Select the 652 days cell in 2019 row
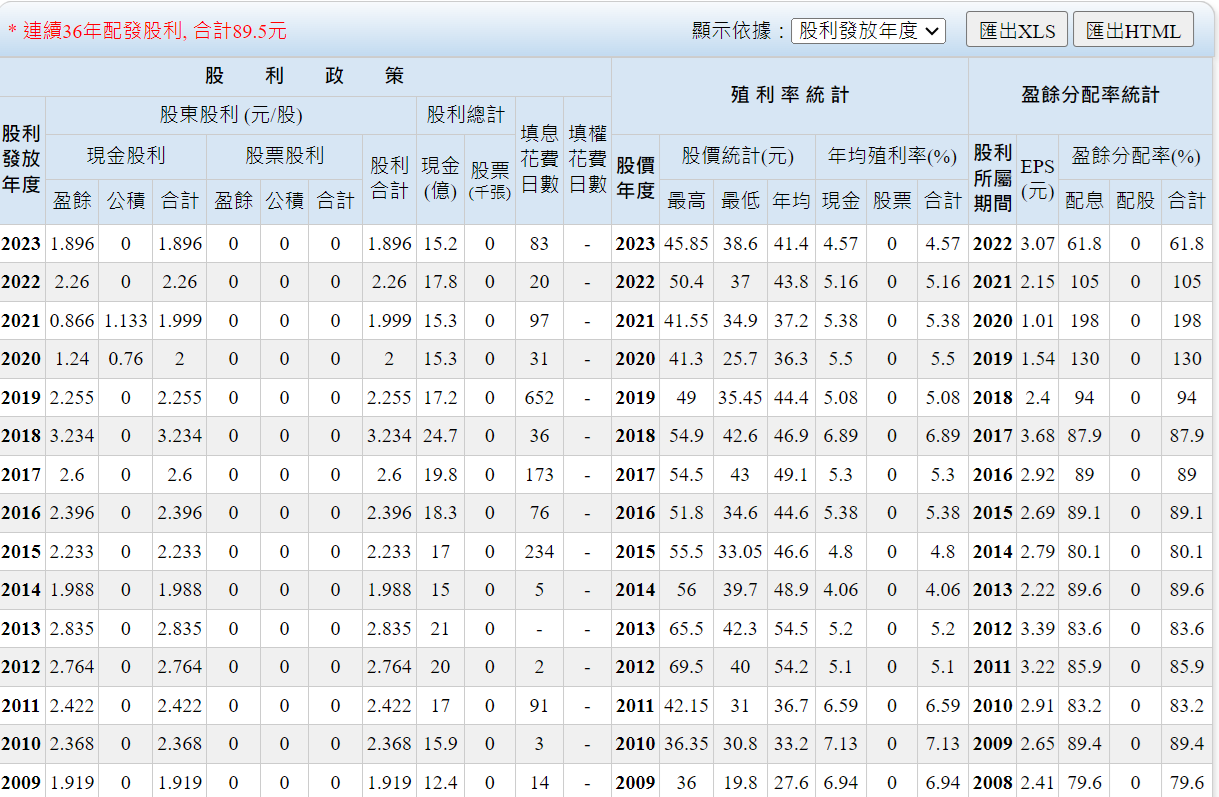 [x=539, y=398]
